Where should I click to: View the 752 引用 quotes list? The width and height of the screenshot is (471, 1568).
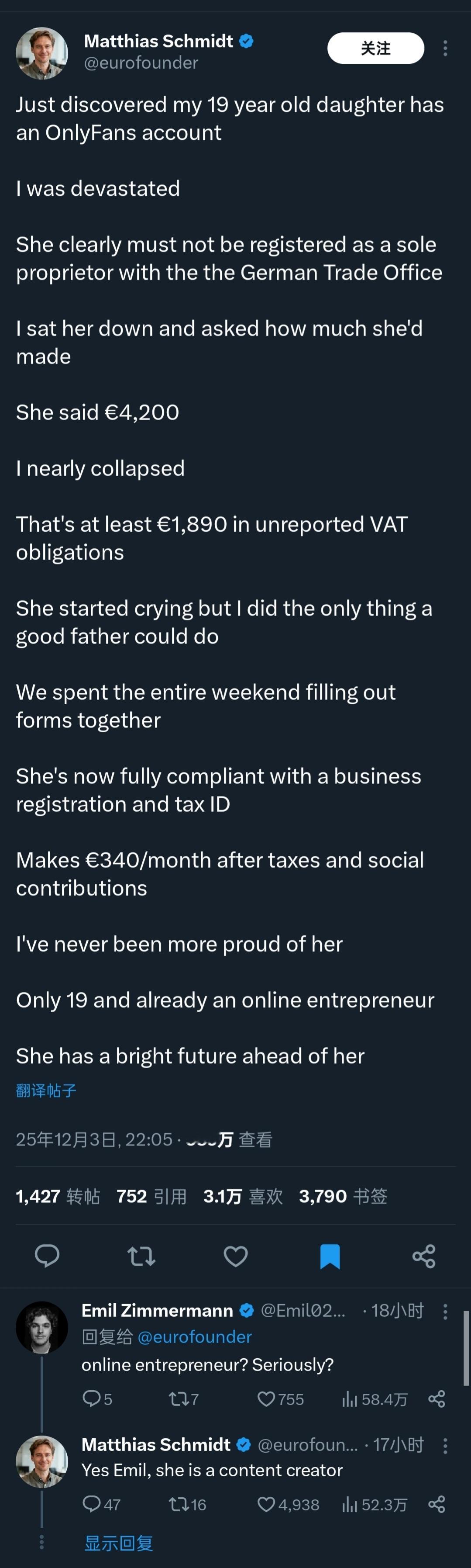pos(151,1196)
